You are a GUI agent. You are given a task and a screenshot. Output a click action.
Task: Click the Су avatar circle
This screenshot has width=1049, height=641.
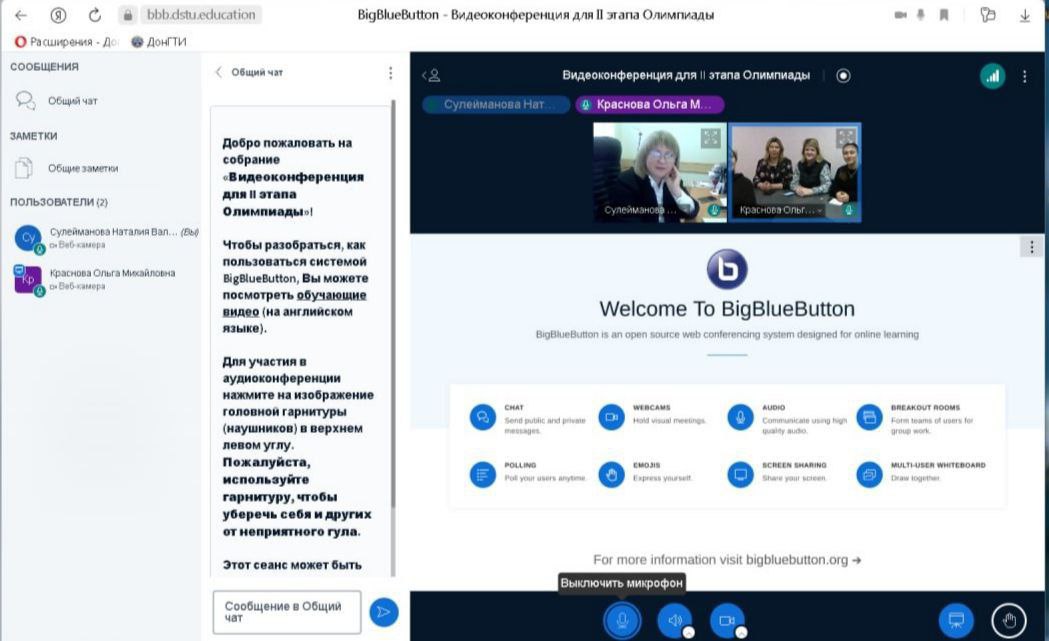pyautogui.click(x=28, y=238)
